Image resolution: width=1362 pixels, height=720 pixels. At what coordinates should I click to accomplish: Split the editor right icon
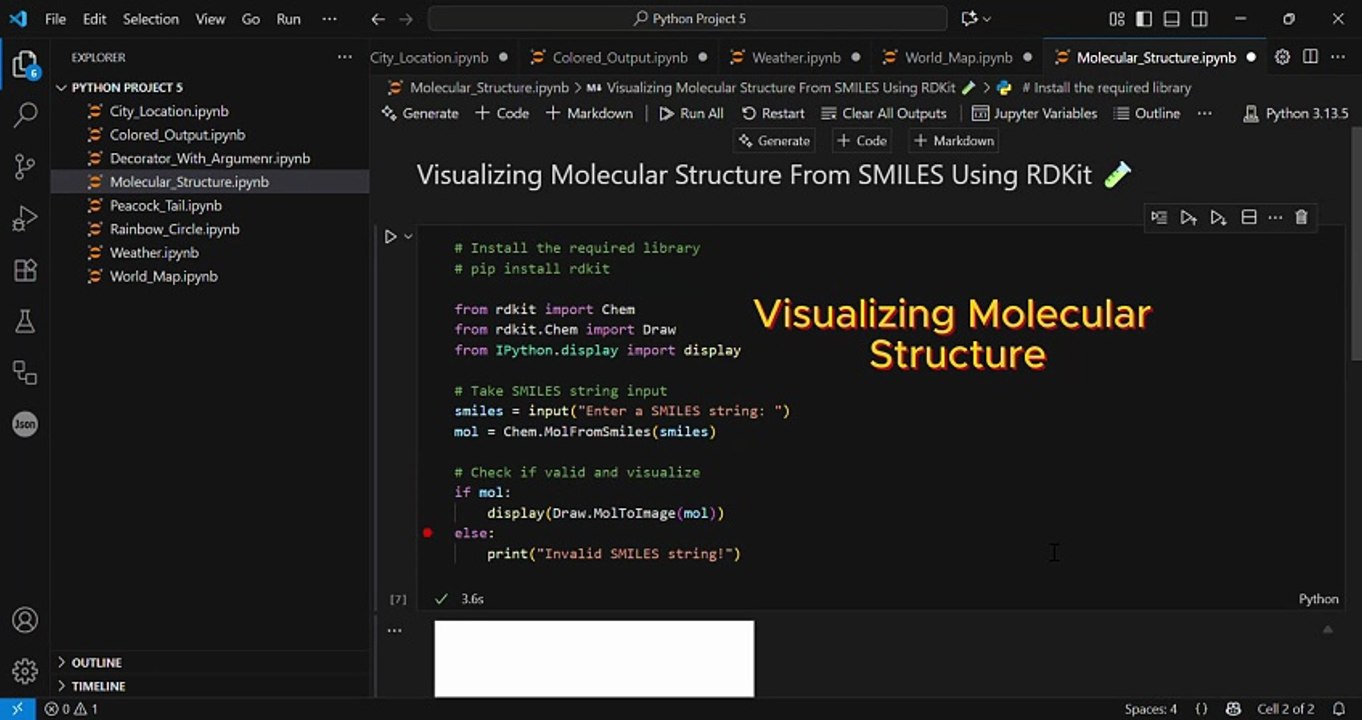1310,57
